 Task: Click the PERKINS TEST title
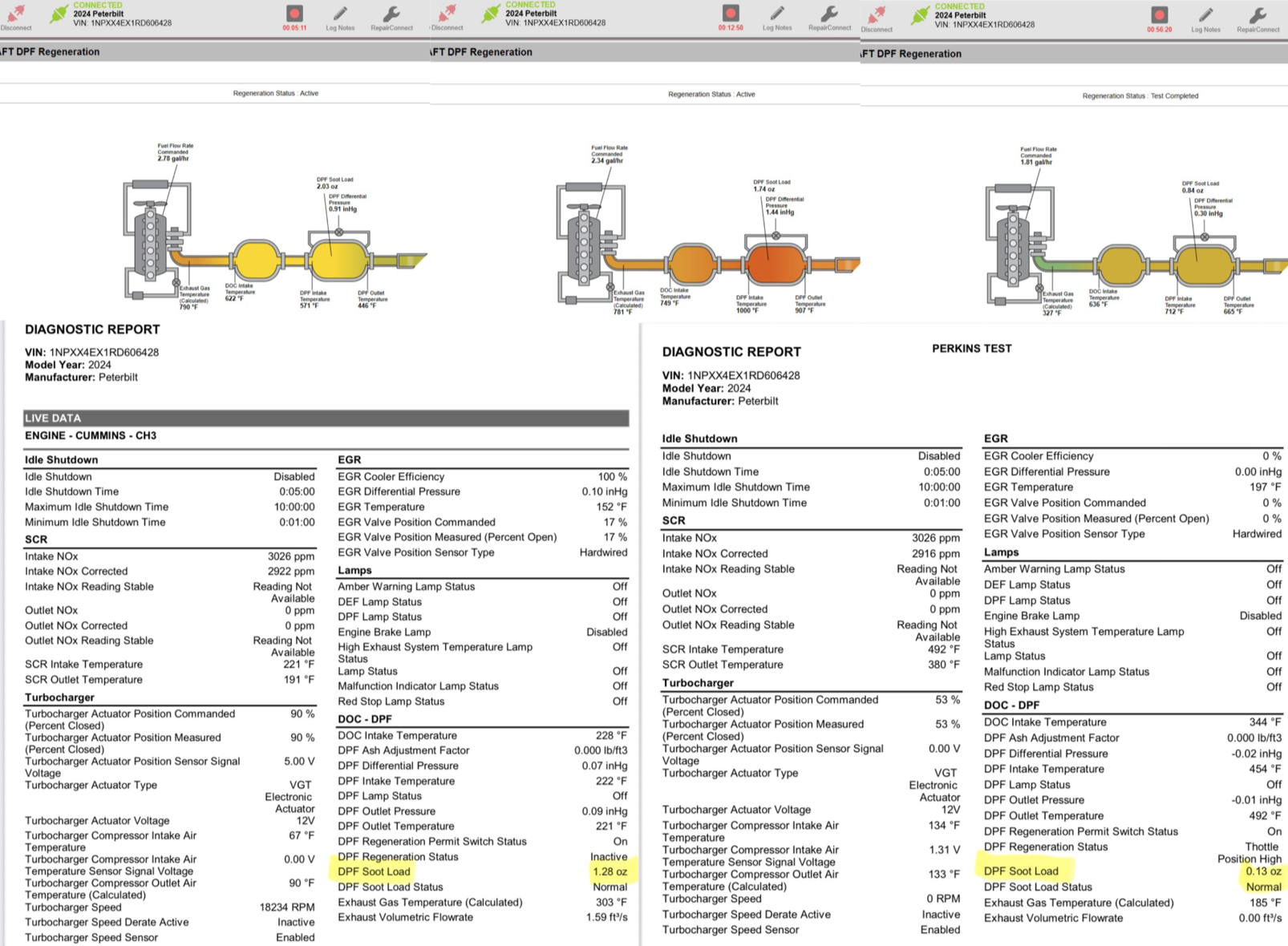coord(971,349)
